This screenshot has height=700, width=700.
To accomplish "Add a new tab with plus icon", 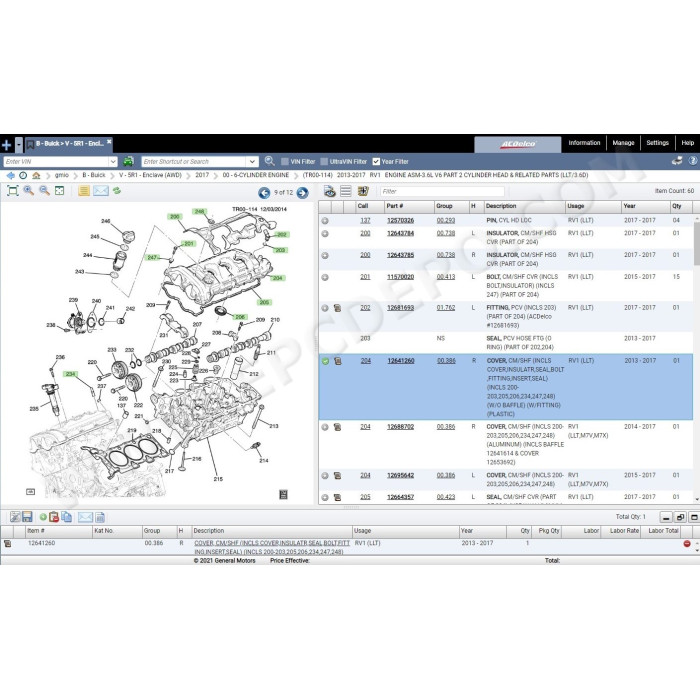I will click(6, 145).
